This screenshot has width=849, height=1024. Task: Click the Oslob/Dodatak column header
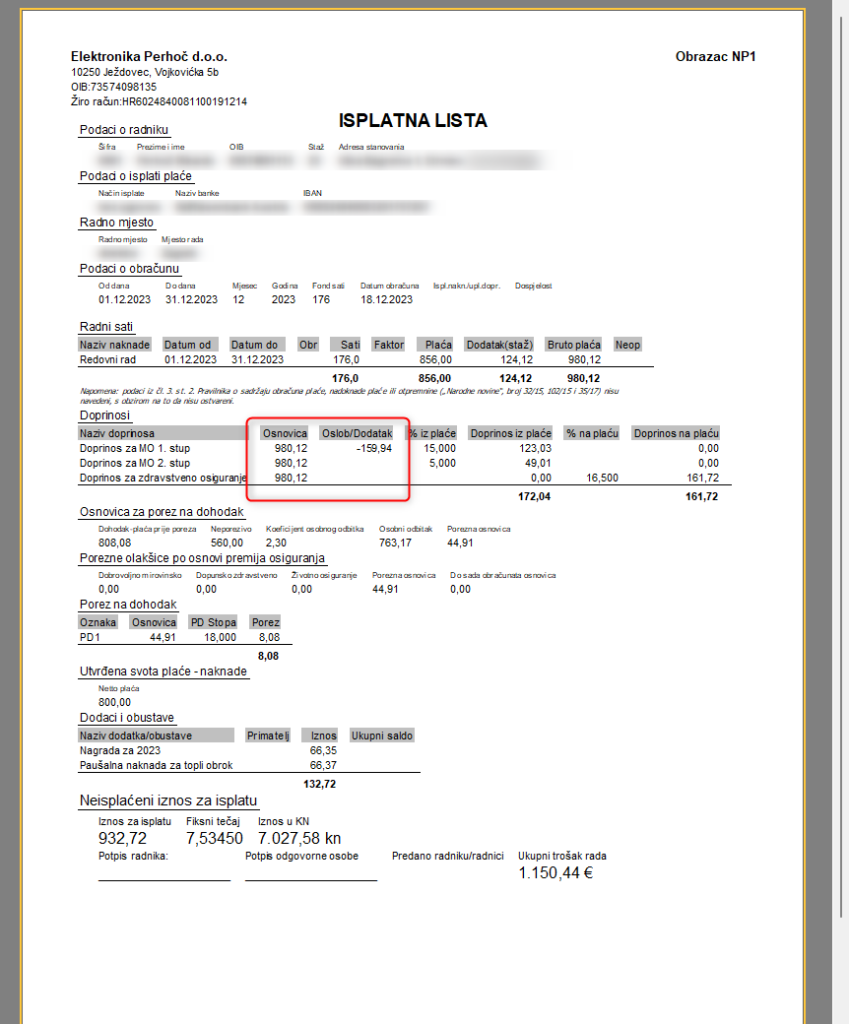tap(356, 433)
